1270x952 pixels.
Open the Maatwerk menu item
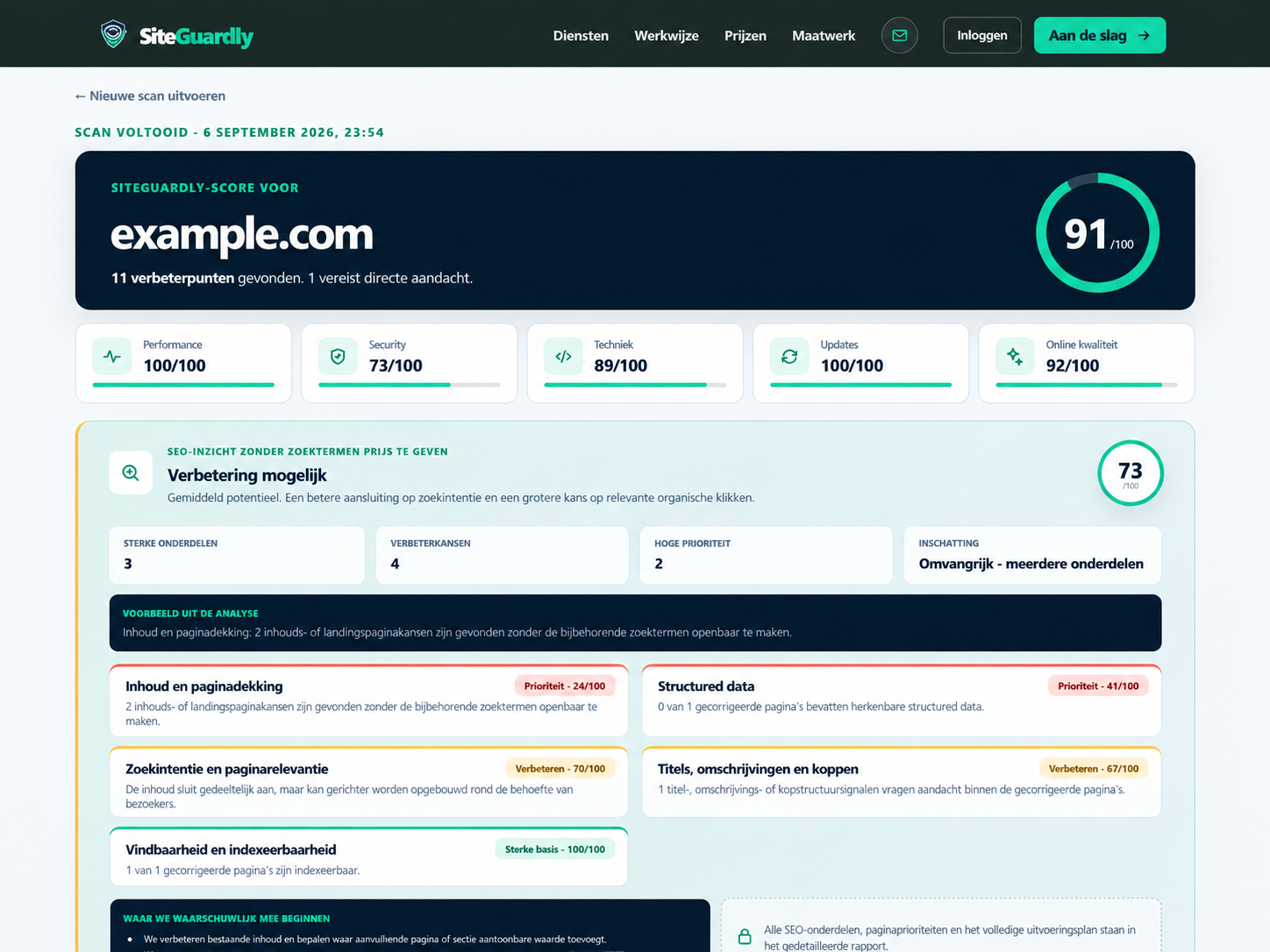[x=824, y=36]
